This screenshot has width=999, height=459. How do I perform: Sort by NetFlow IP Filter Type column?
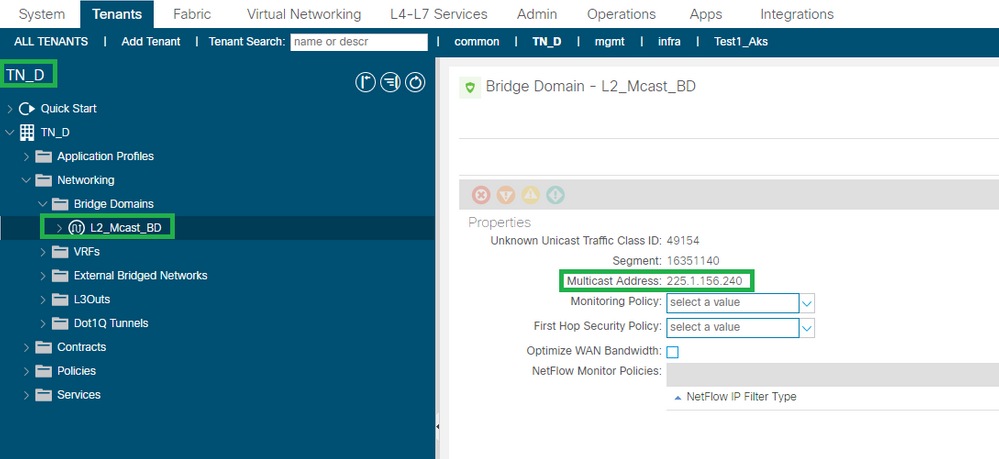742,397
